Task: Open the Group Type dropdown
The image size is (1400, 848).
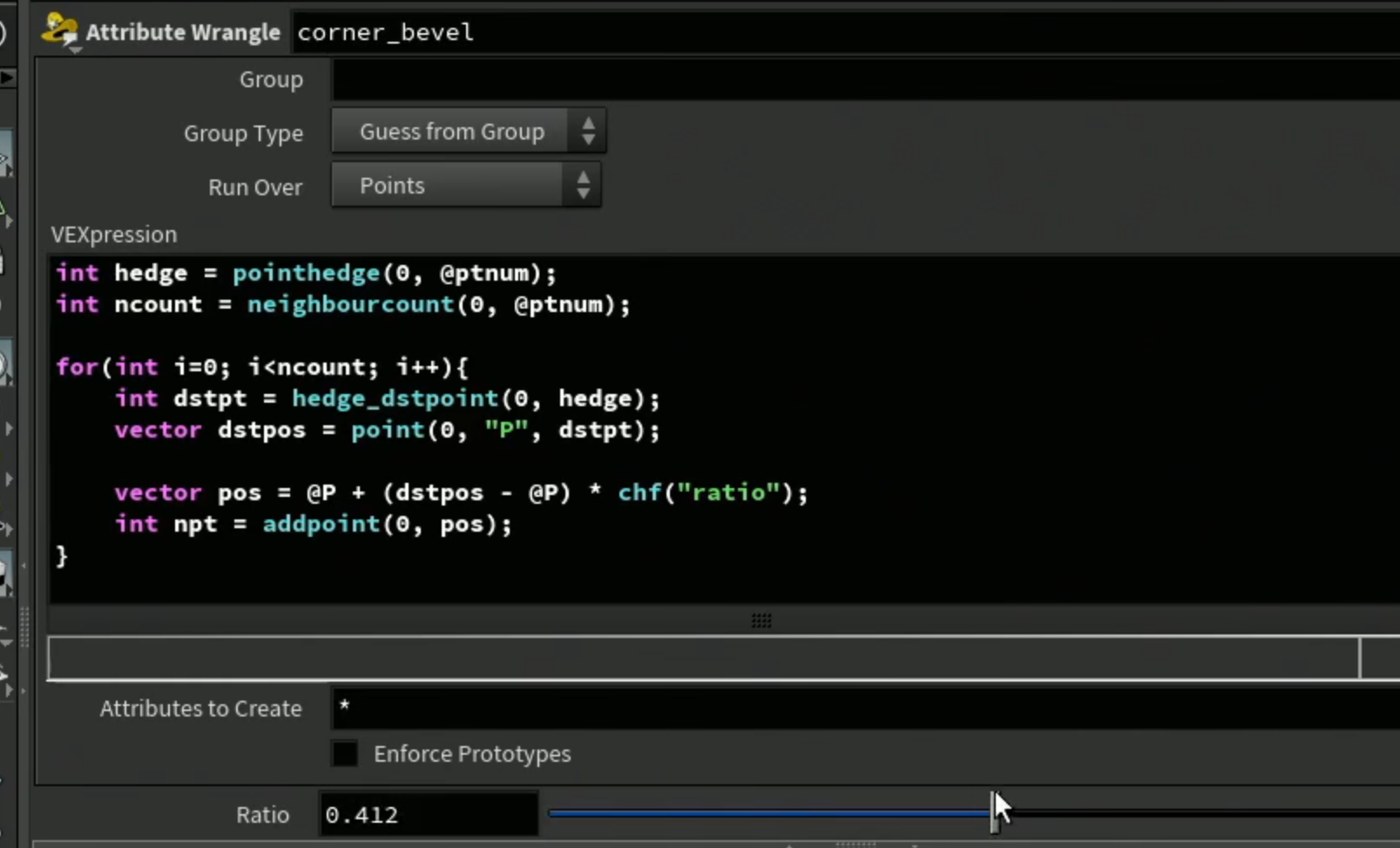Action: [469, 132]
